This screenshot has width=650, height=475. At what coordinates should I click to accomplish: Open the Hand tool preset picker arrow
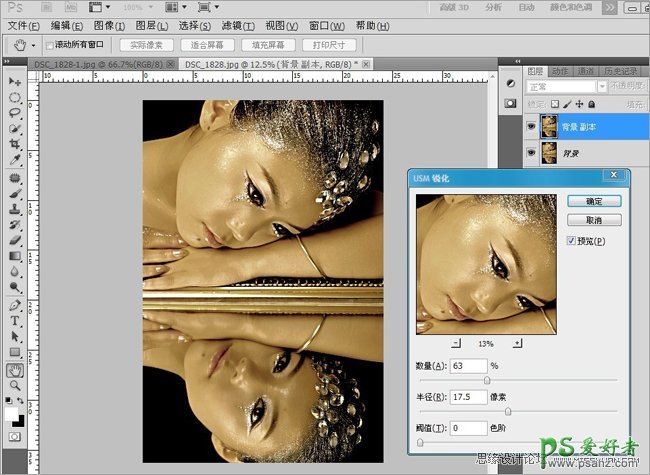[x=34, y=46]
